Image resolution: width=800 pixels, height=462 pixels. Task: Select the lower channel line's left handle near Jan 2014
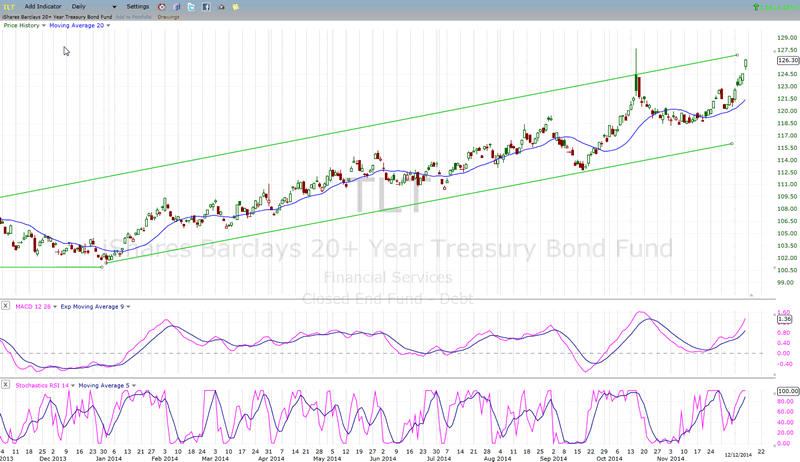pyautogui.click(x=106, y=263)
